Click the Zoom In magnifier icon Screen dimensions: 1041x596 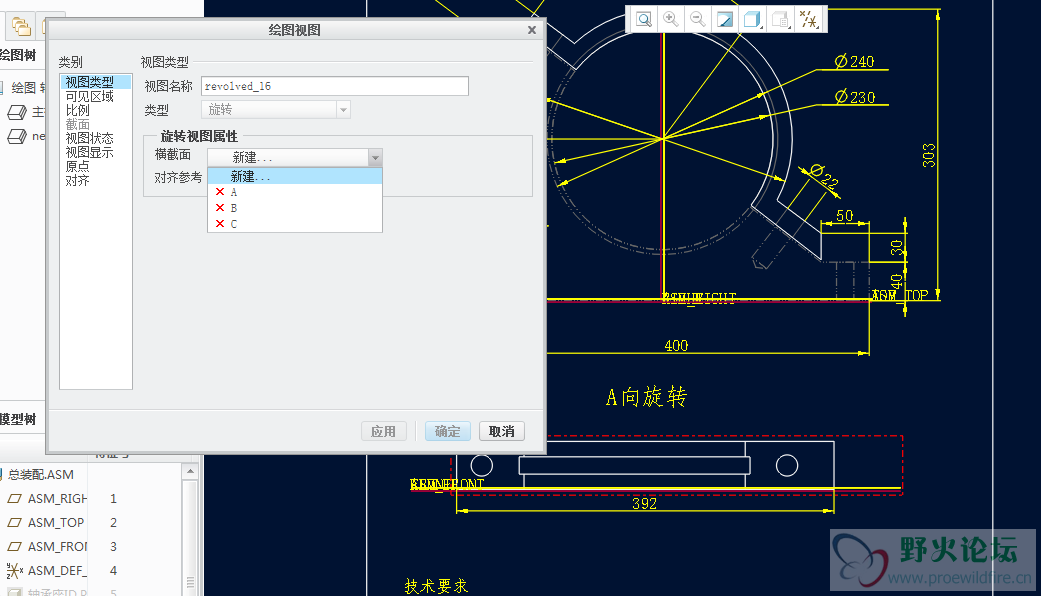pyautogui.click(x=671, y=19)
